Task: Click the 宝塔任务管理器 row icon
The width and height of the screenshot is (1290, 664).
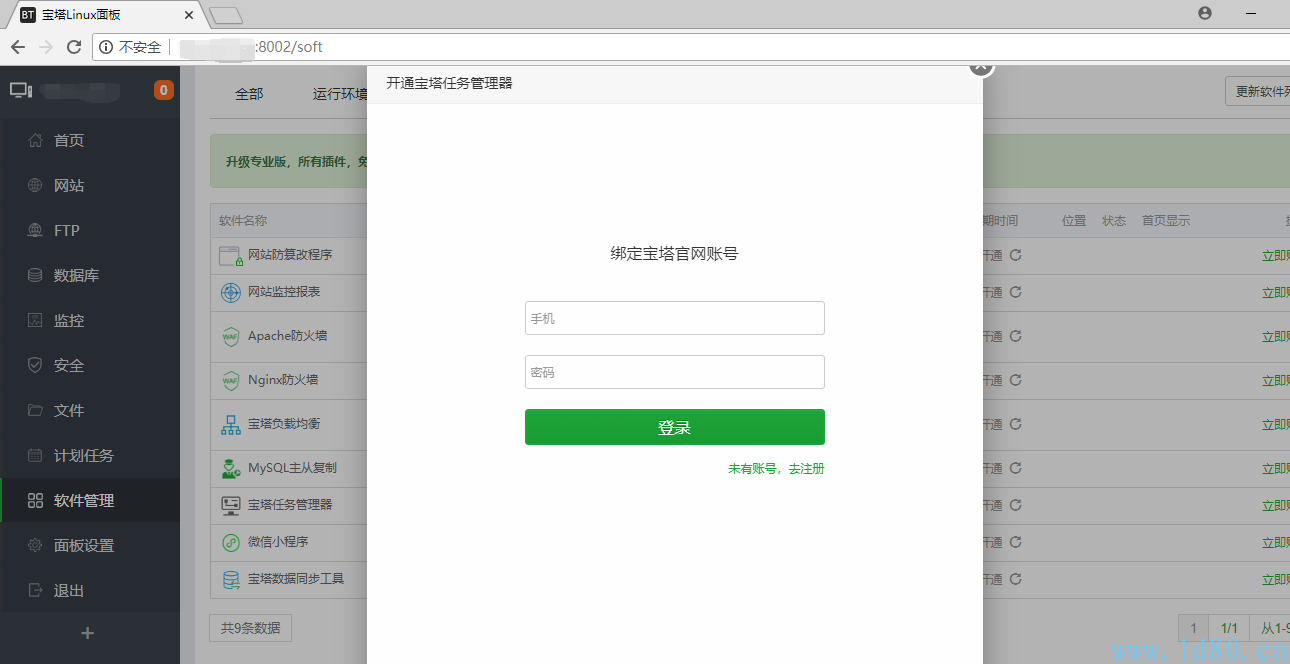Action: pos(231,505)
